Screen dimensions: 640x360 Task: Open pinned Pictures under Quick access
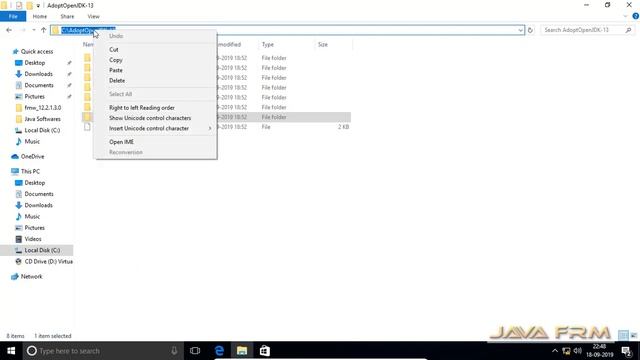point(34,96)
